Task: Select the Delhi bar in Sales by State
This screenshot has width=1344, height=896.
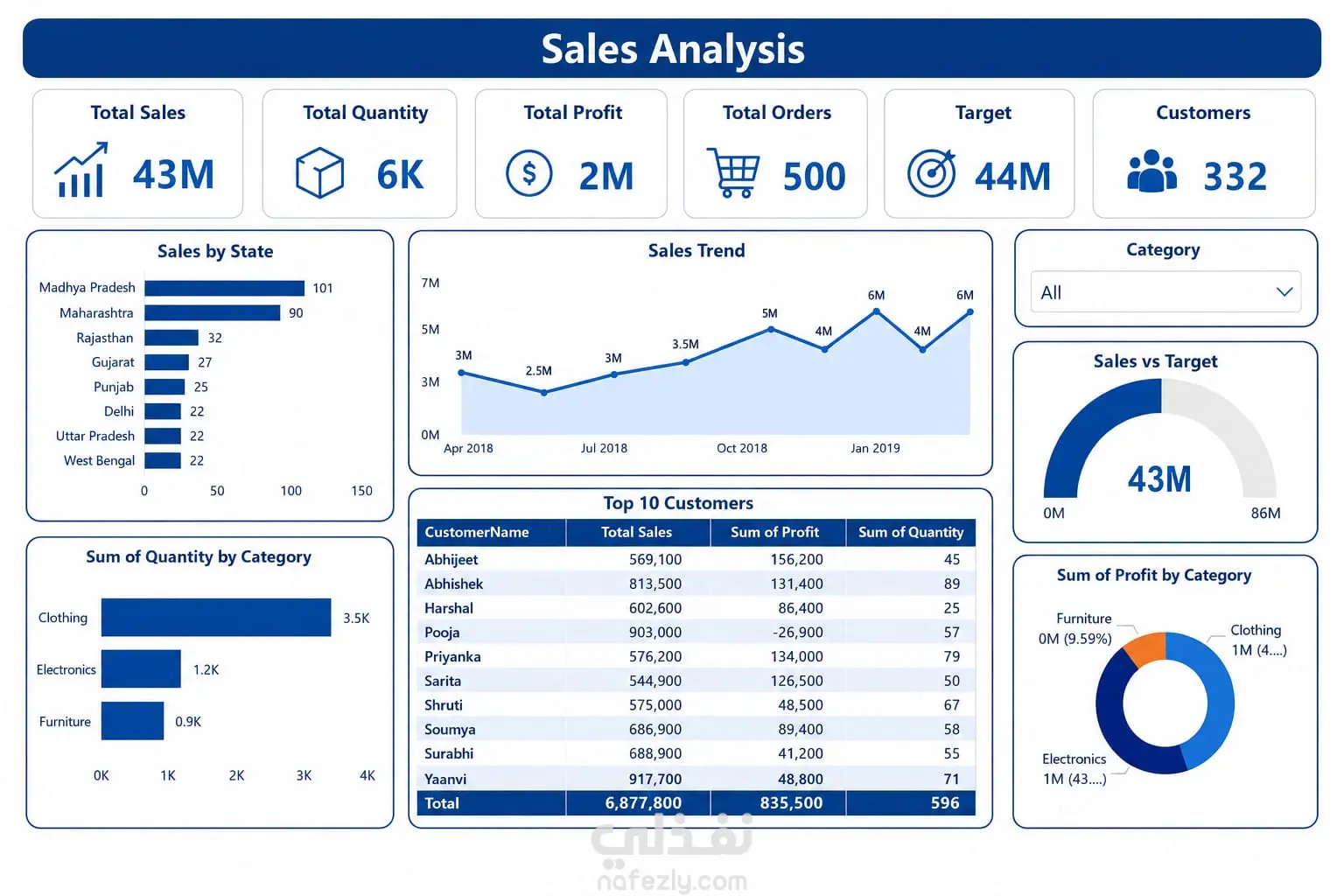Action: pos(163,411)
